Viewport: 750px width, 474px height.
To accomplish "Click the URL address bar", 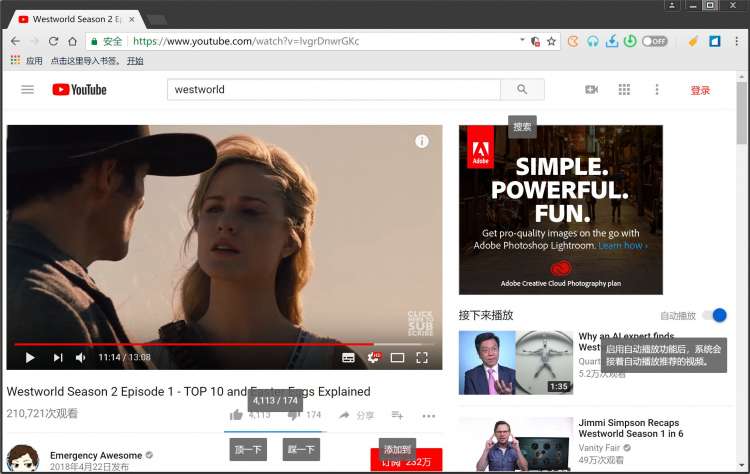I will click(x=325, y=41).
